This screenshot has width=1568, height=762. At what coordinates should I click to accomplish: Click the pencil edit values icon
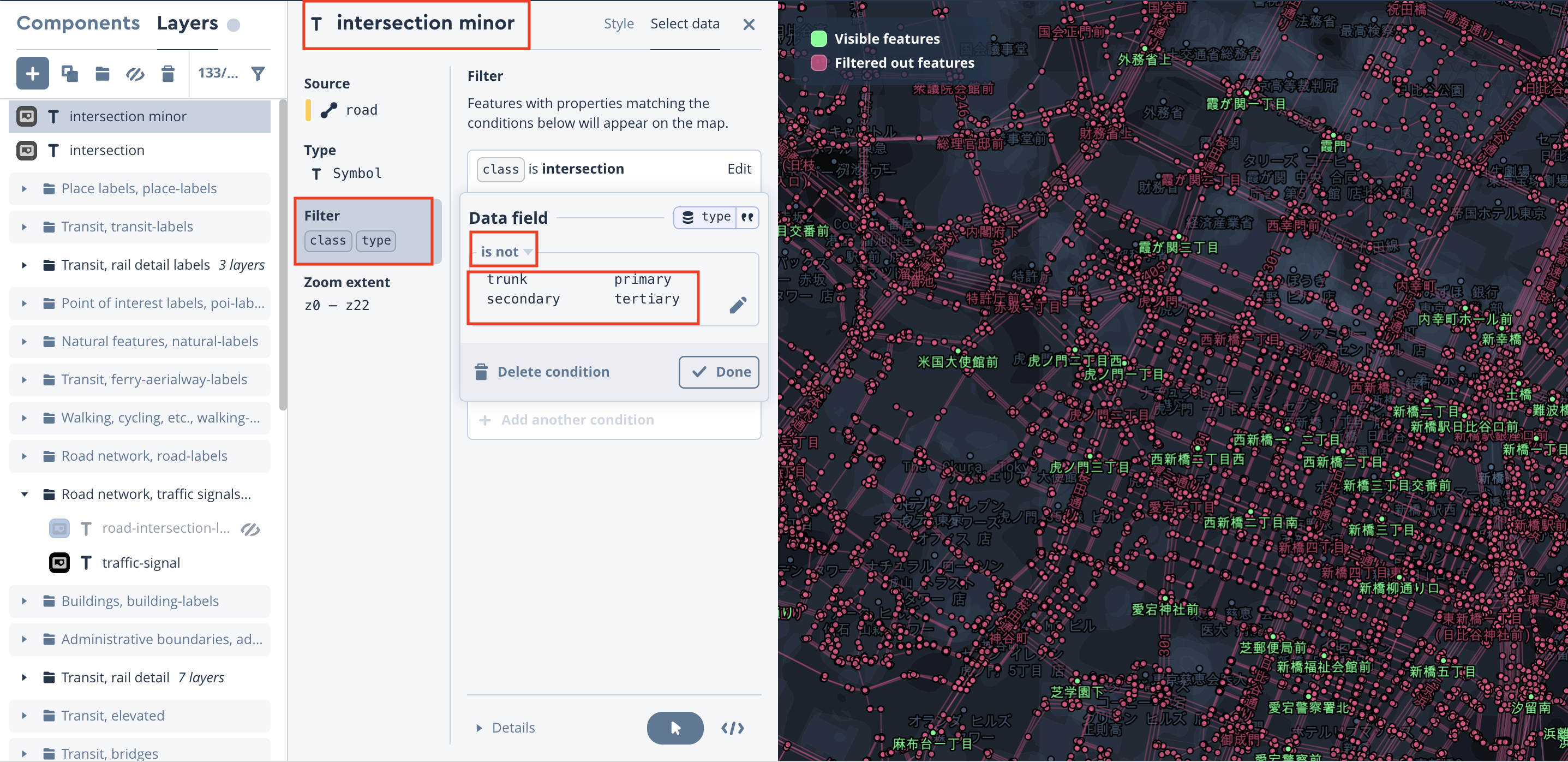tap(738, 305)
